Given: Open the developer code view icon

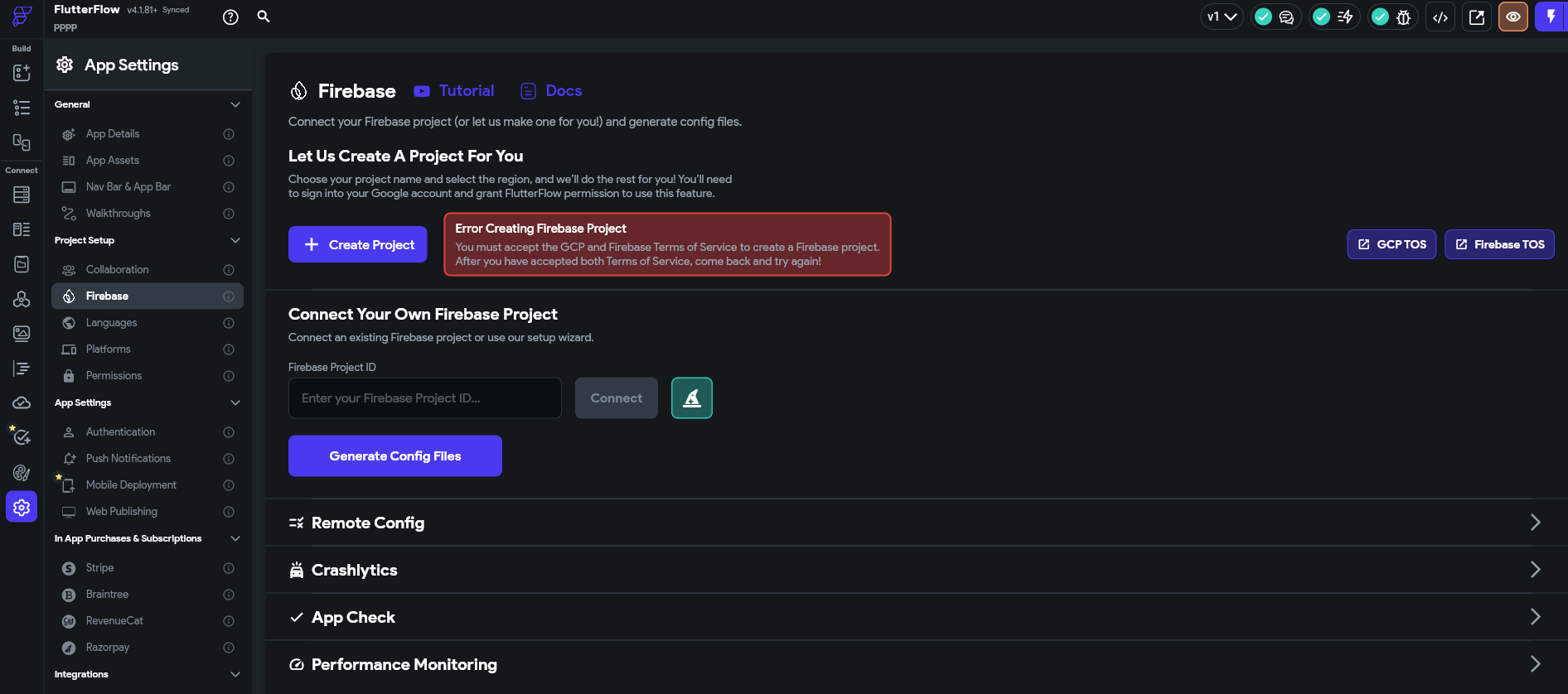Looking at the screenshot, I should click(1440, 17).
